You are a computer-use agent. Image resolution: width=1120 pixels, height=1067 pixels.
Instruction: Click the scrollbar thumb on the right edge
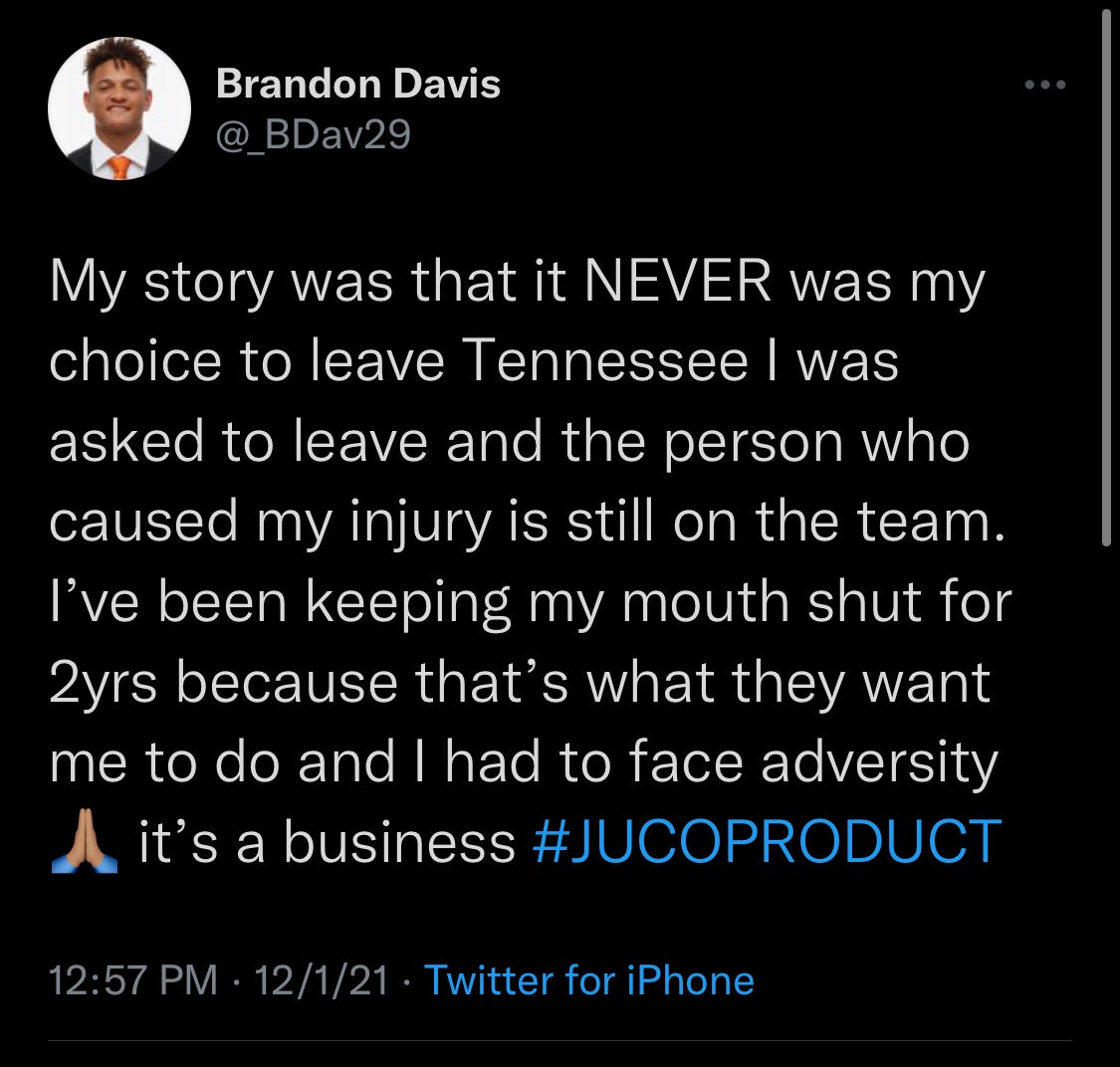click(x=1106, y=279)
